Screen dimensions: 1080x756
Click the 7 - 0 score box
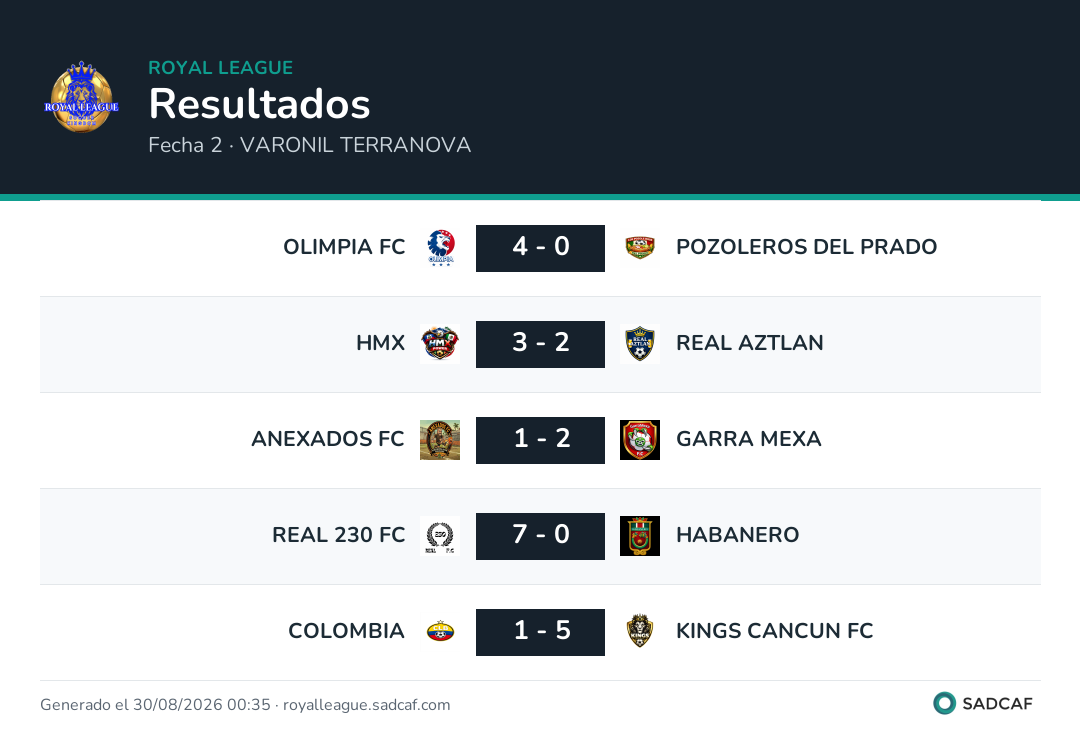click(541, 536)
